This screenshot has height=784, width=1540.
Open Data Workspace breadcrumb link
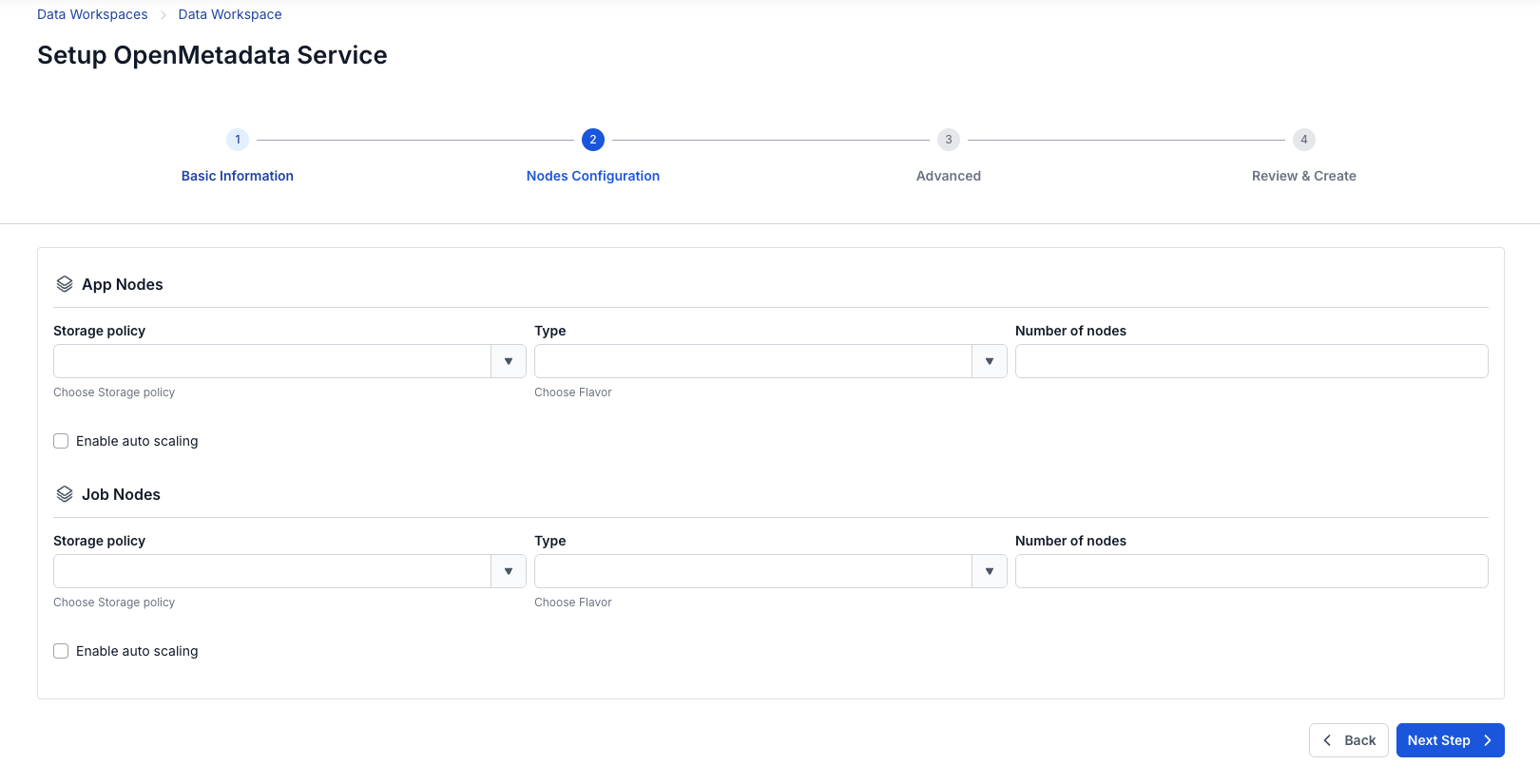click(230, 14)
